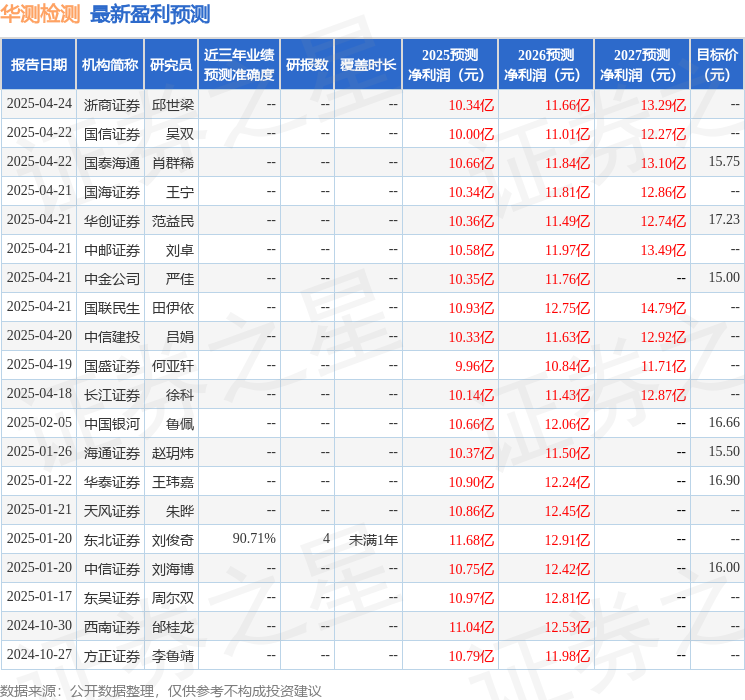Click the 研究员 column header
745x700 pixels.
click(171, 64)
